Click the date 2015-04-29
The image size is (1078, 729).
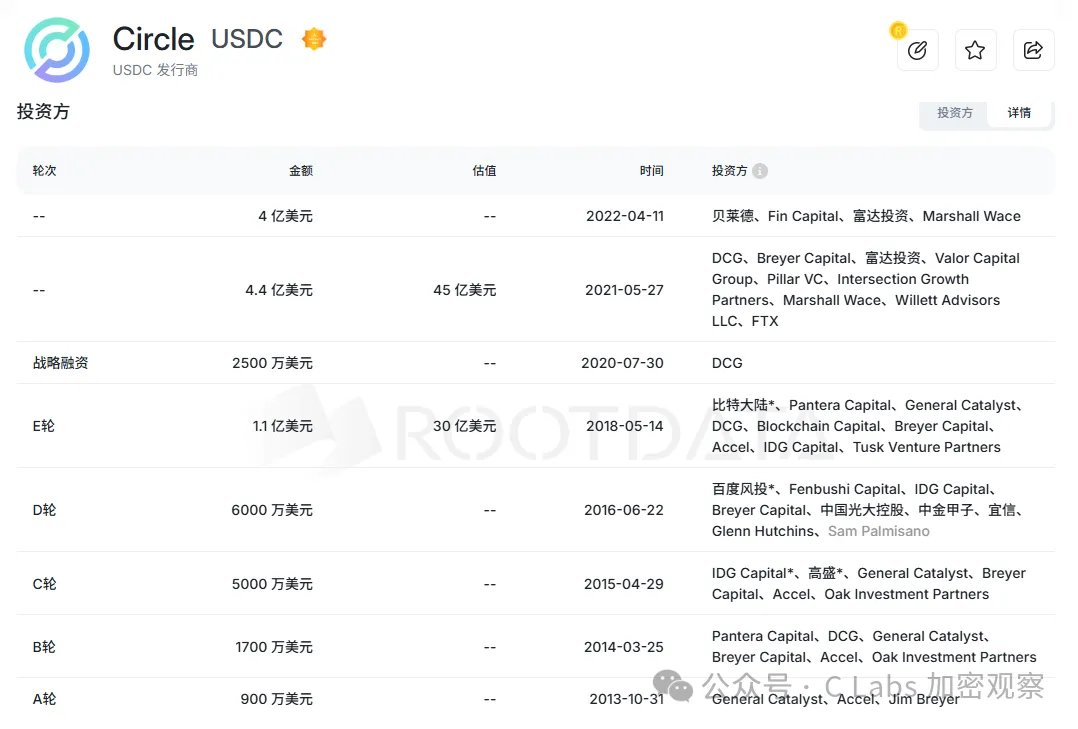pos(624,584)
